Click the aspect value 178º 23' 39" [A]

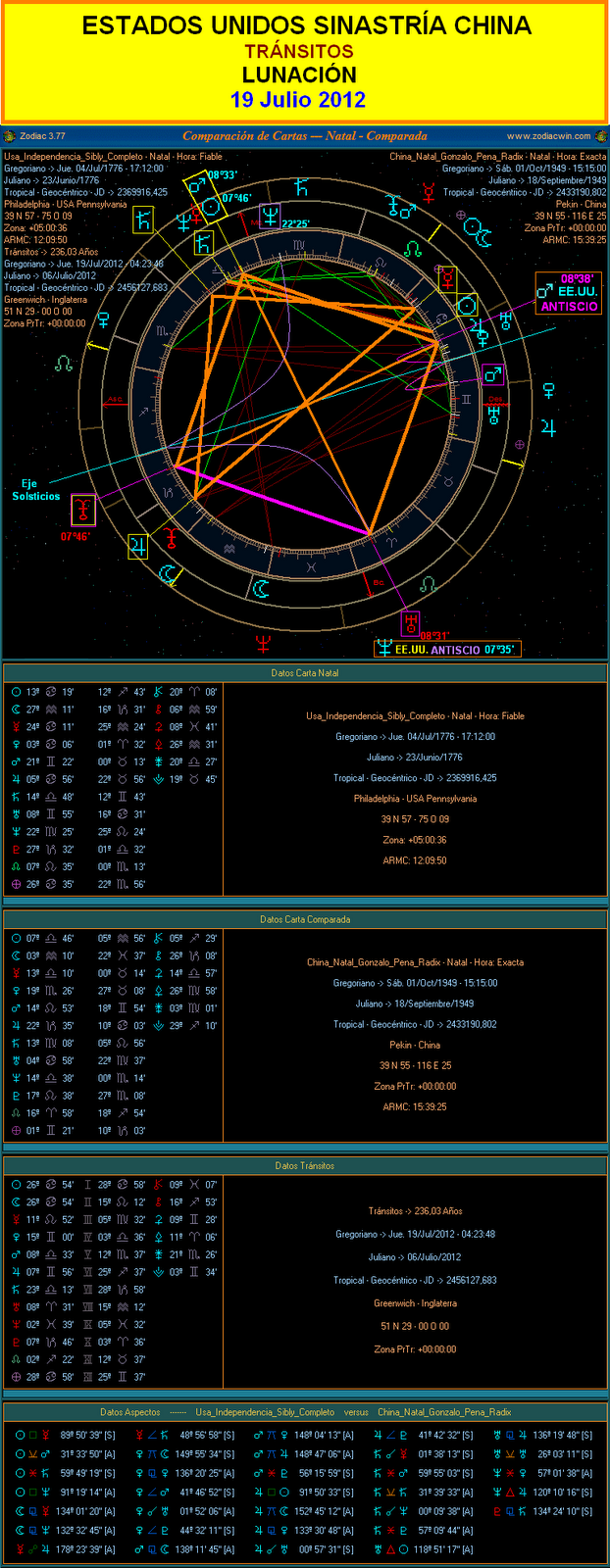click(87, 1549)
